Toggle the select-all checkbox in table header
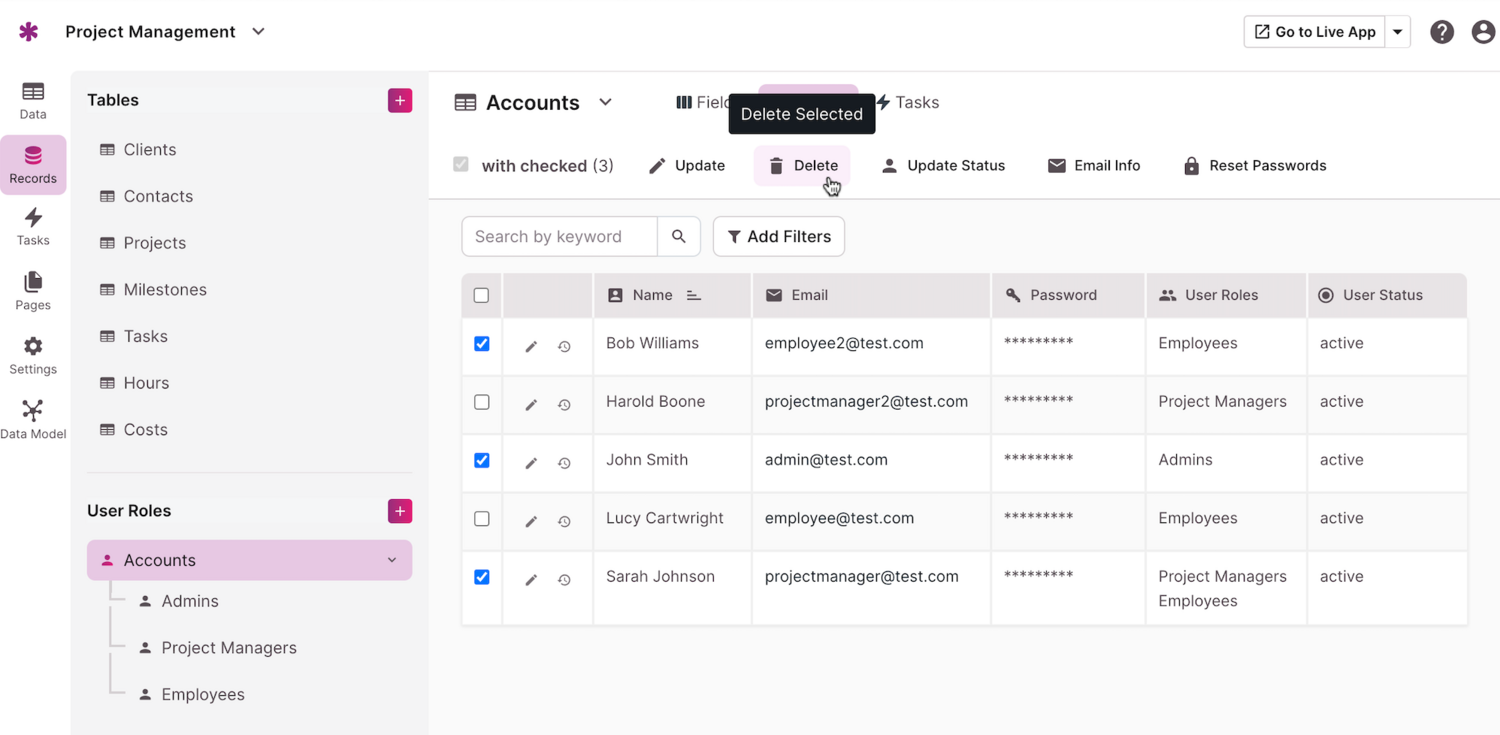Viewport: 1500px width, 735px height. pyautogui.click(x=481, y=295)
